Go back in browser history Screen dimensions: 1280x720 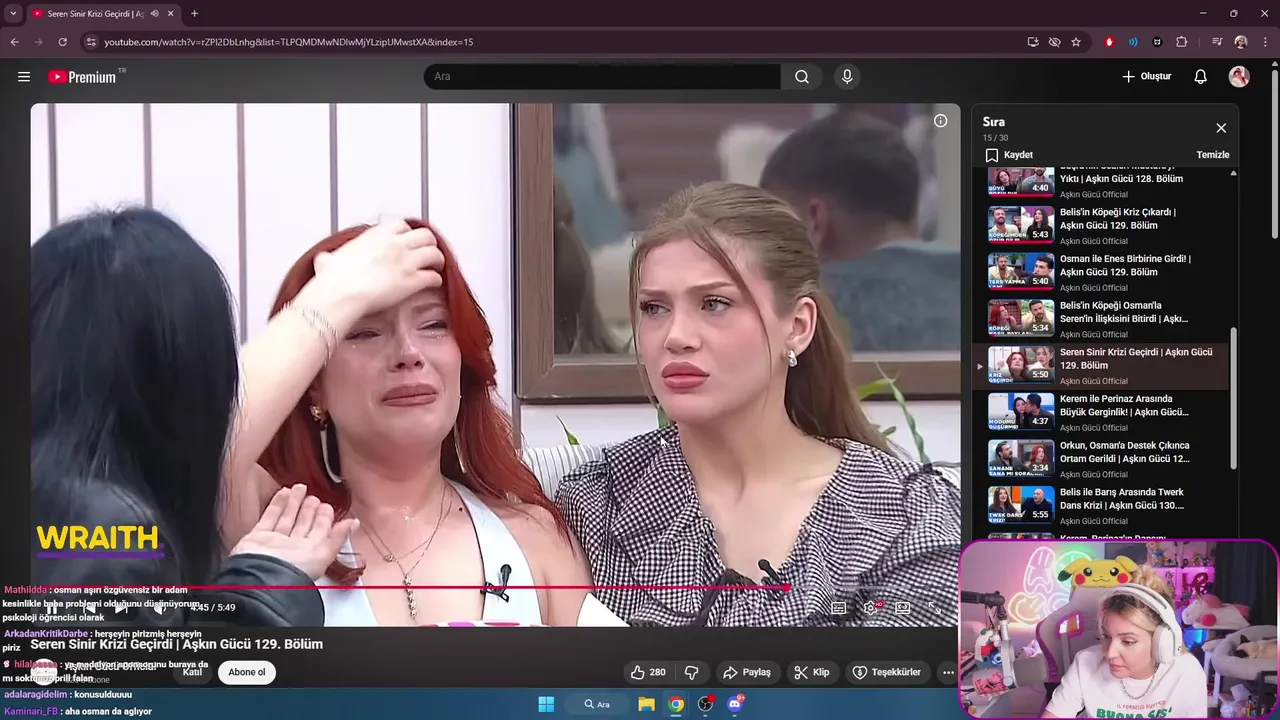point(14,42)
